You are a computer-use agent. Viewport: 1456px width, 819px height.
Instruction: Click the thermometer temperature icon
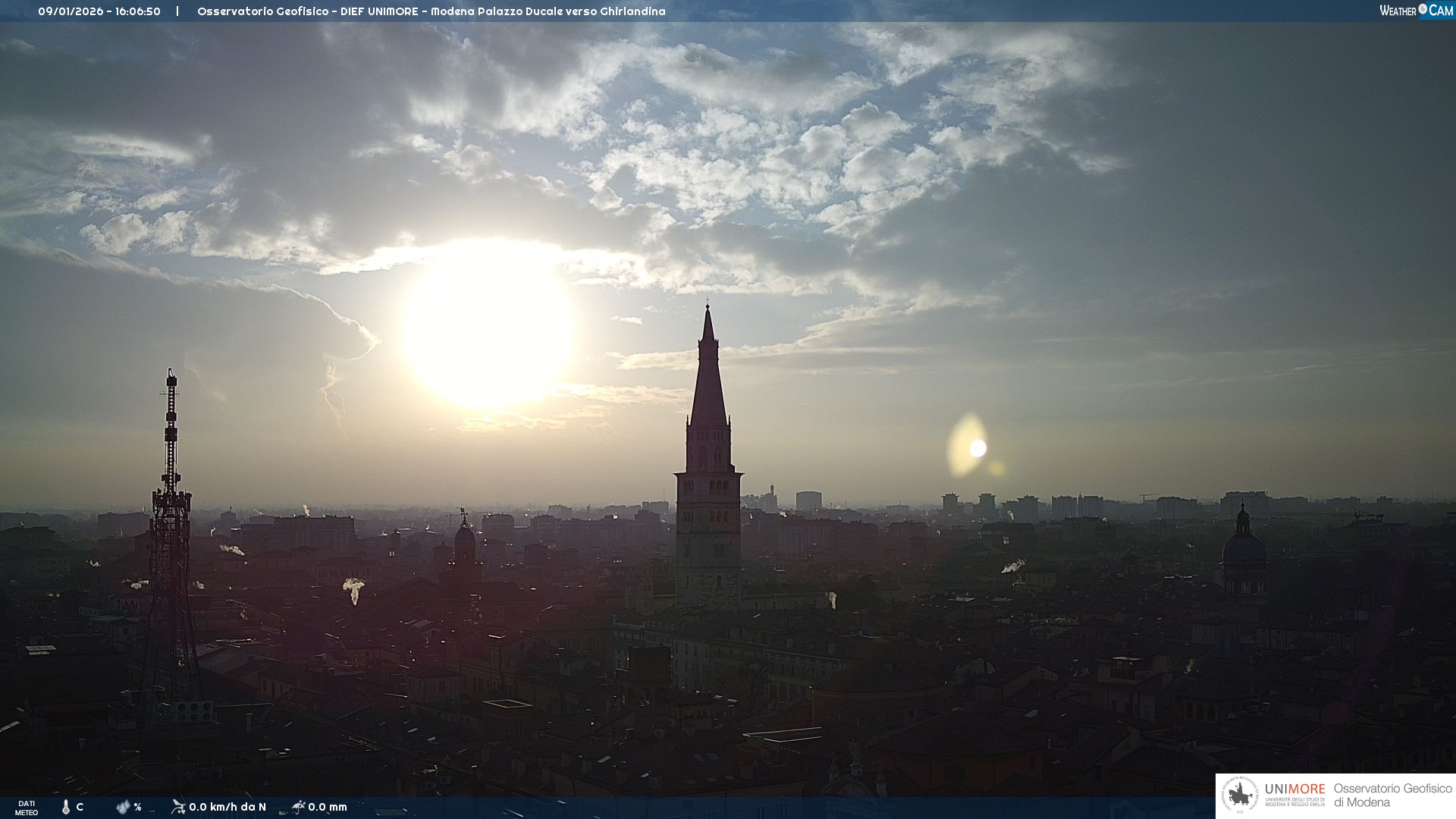click(x=66, y=807)
